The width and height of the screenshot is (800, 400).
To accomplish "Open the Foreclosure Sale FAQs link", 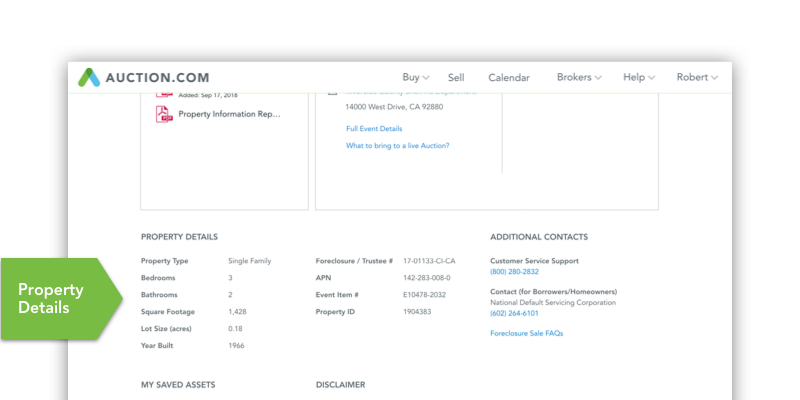I will click(x=526, y=333).
